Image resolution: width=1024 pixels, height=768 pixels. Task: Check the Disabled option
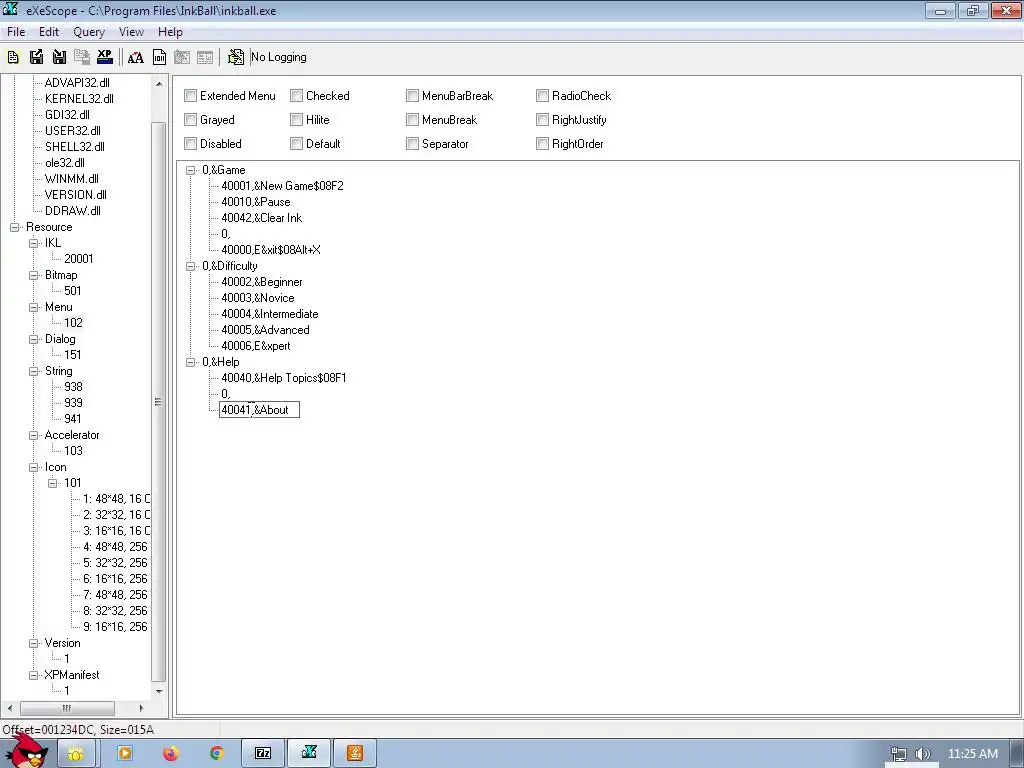(191, 144)
